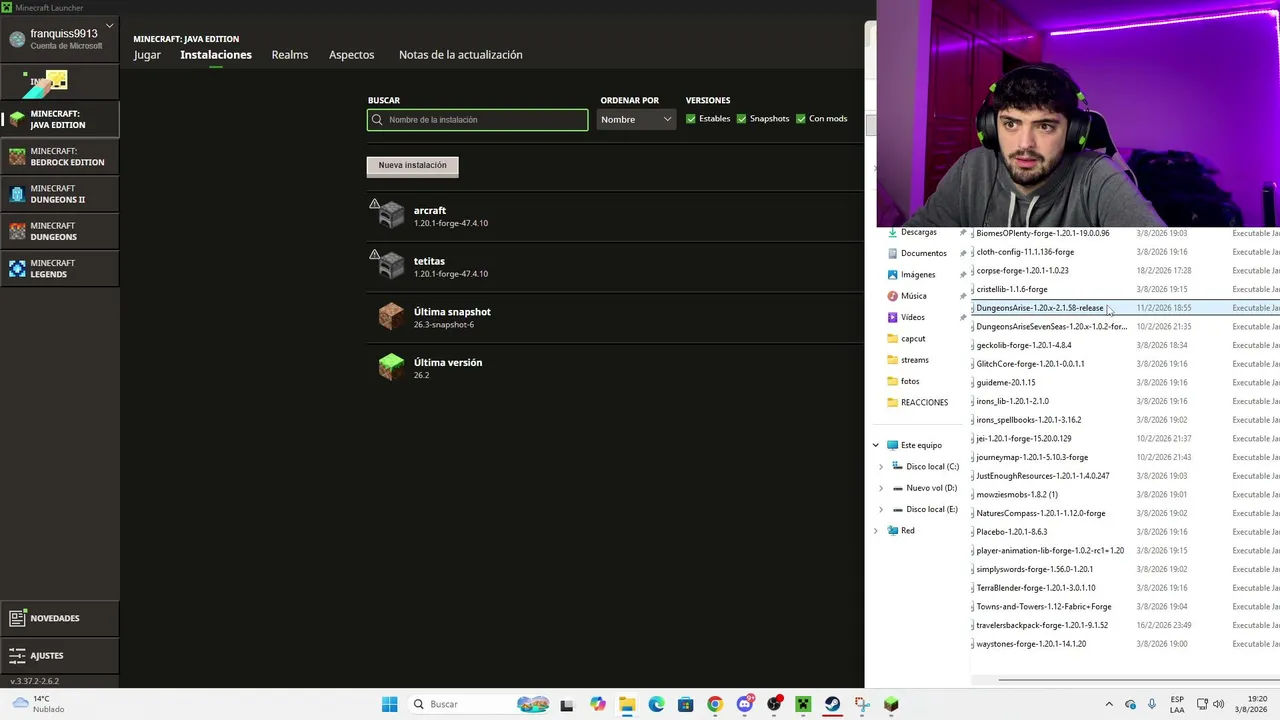Open Discord from the taskbar
Screen dimensions: 1280x720
point(744,704)
